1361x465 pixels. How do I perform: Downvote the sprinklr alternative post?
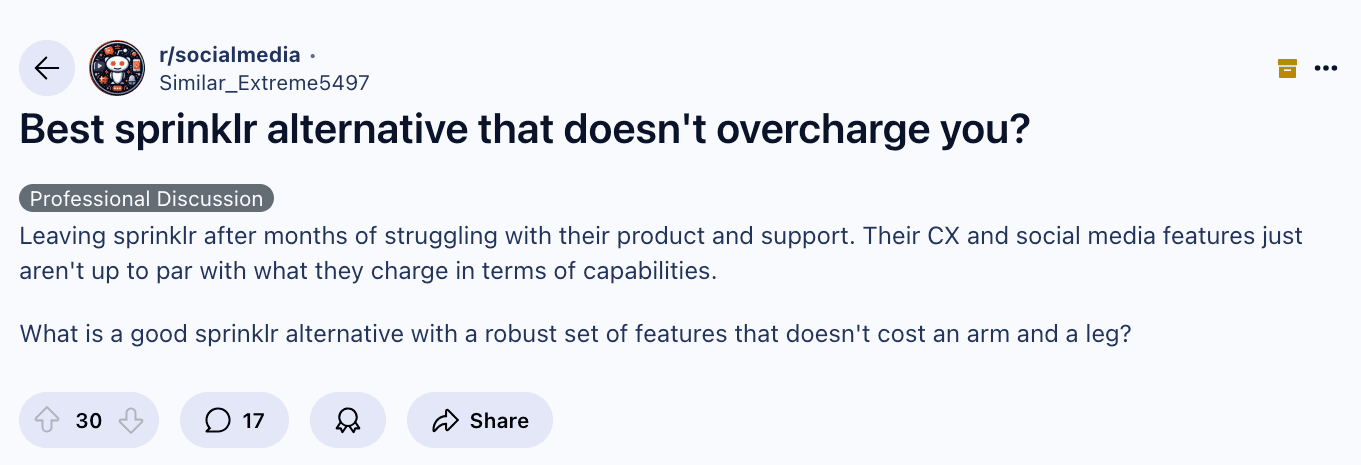[x=131, y=420]
